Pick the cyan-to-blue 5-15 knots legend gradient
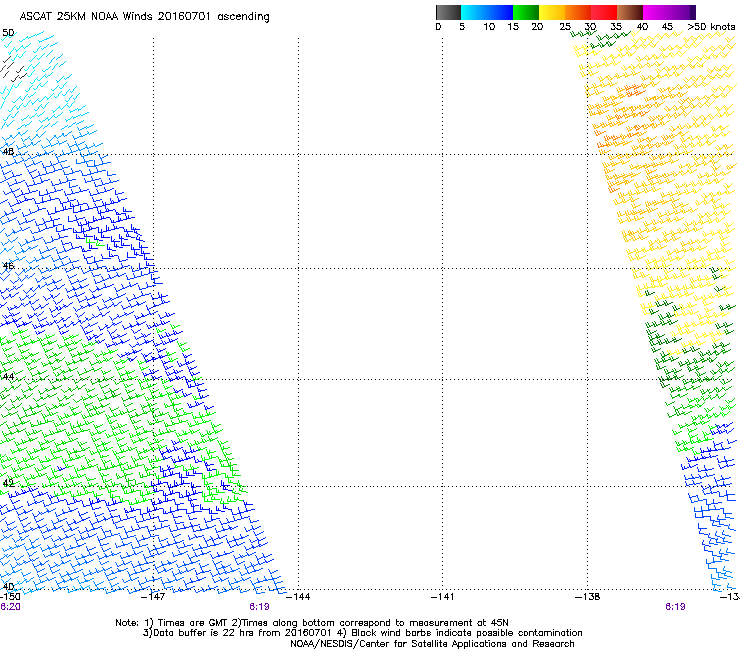The width and height of the screenshot is (740, 650). [487, 12]
